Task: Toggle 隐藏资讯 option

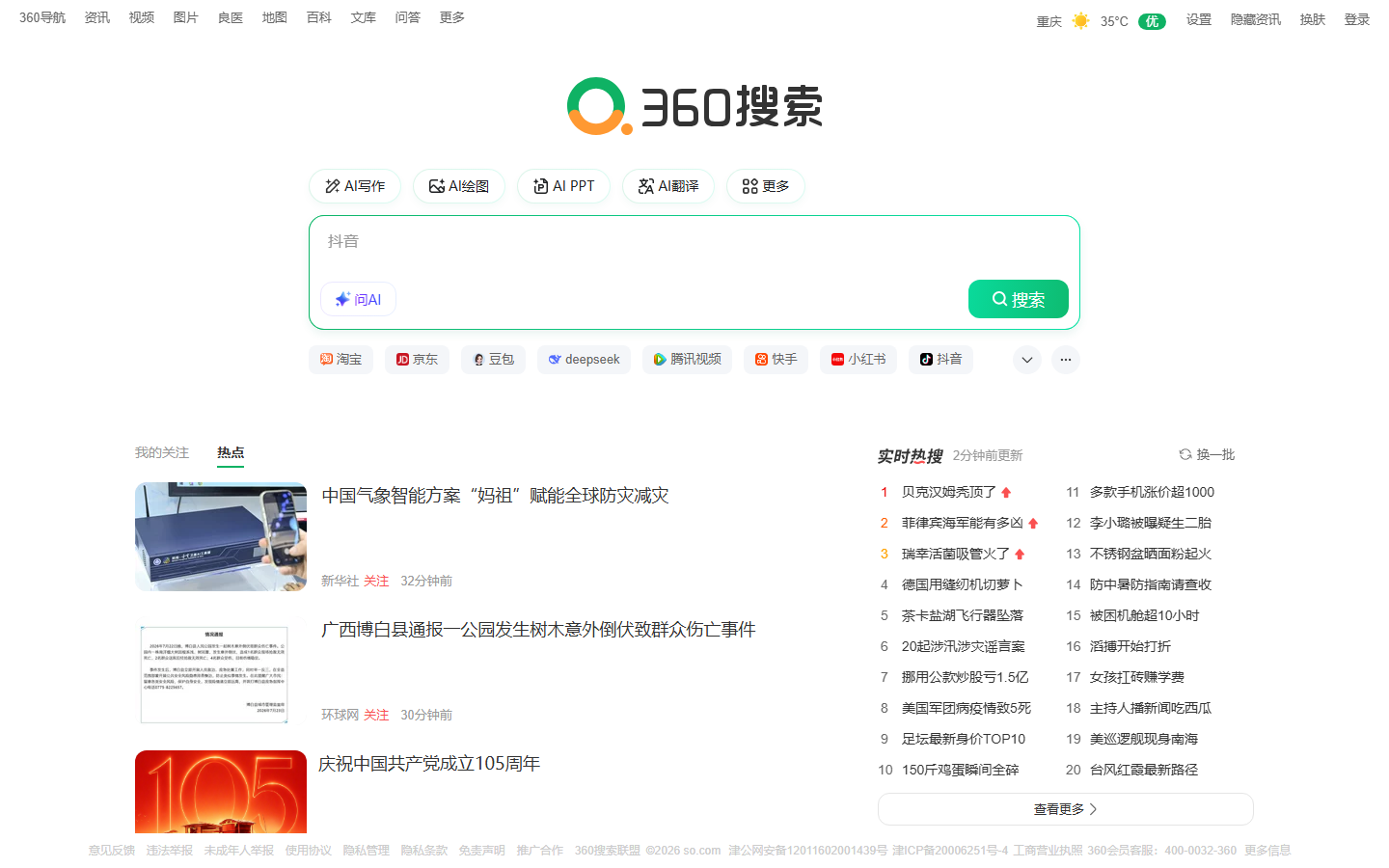Action: (1256, 19)
